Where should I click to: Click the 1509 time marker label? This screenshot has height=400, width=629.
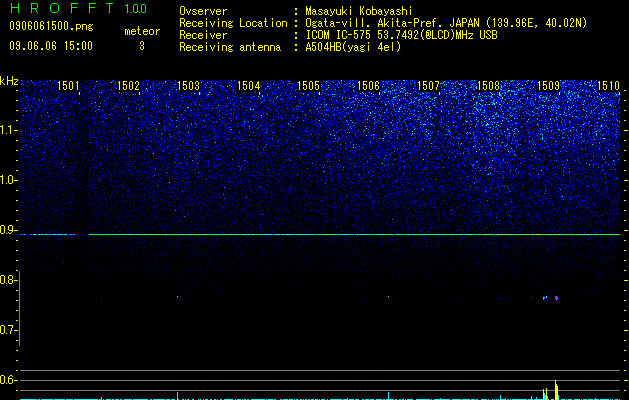click(548, 85)
